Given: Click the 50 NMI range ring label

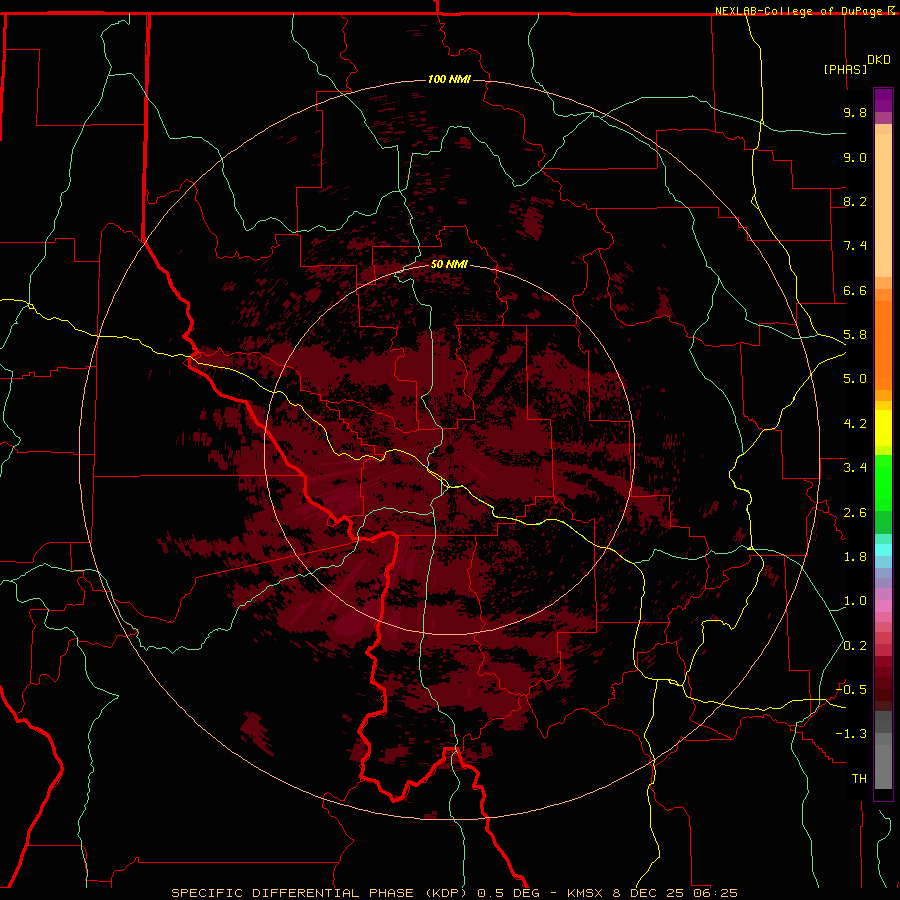Looking at the screenshot, I should pos(449,264).
